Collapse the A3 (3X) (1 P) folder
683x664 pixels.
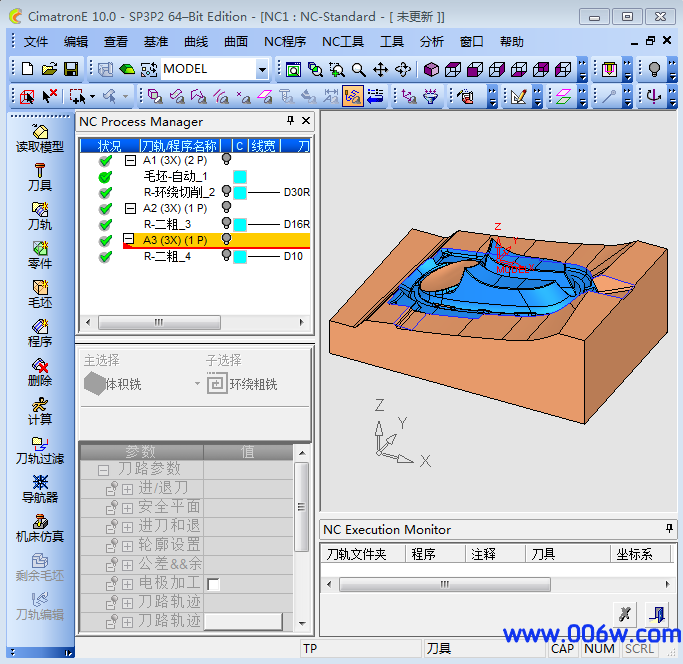point(128,238)
